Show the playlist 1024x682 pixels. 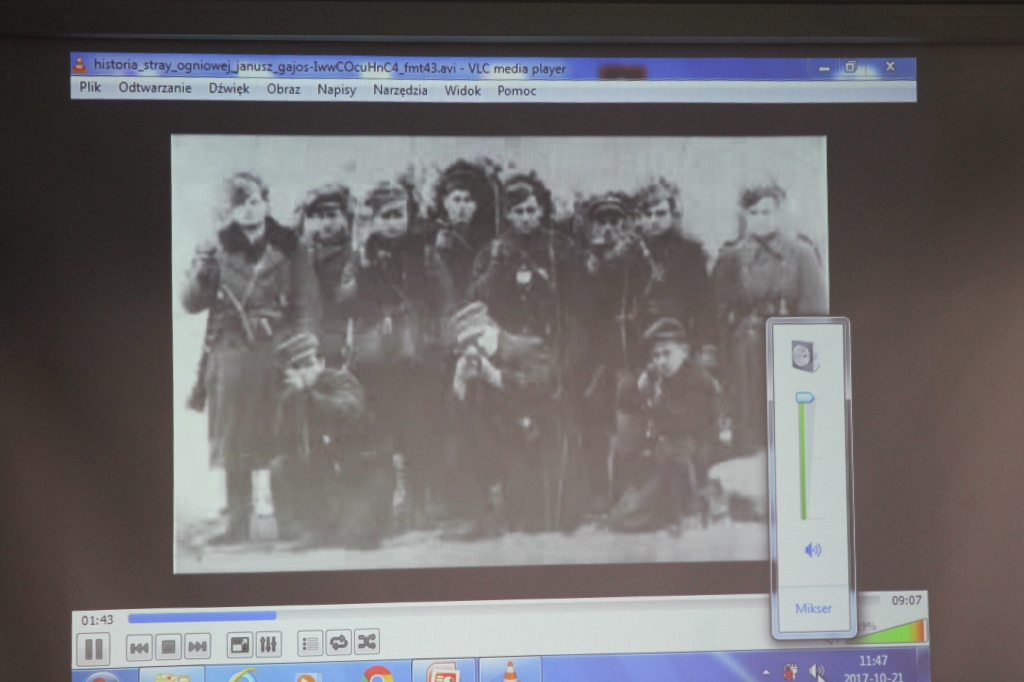click(x=310, y=643)
